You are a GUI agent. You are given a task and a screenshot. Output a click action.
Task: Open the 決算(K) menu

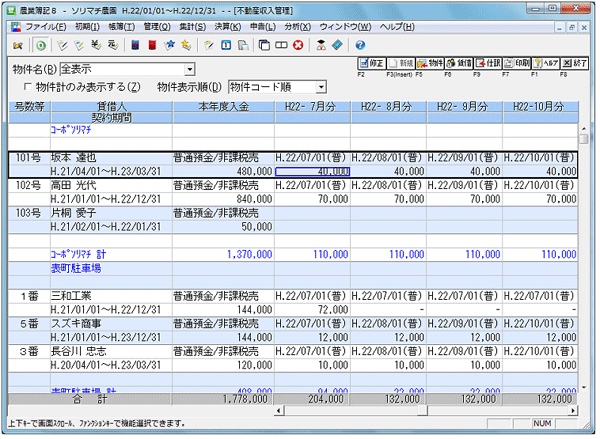[227, 24]
